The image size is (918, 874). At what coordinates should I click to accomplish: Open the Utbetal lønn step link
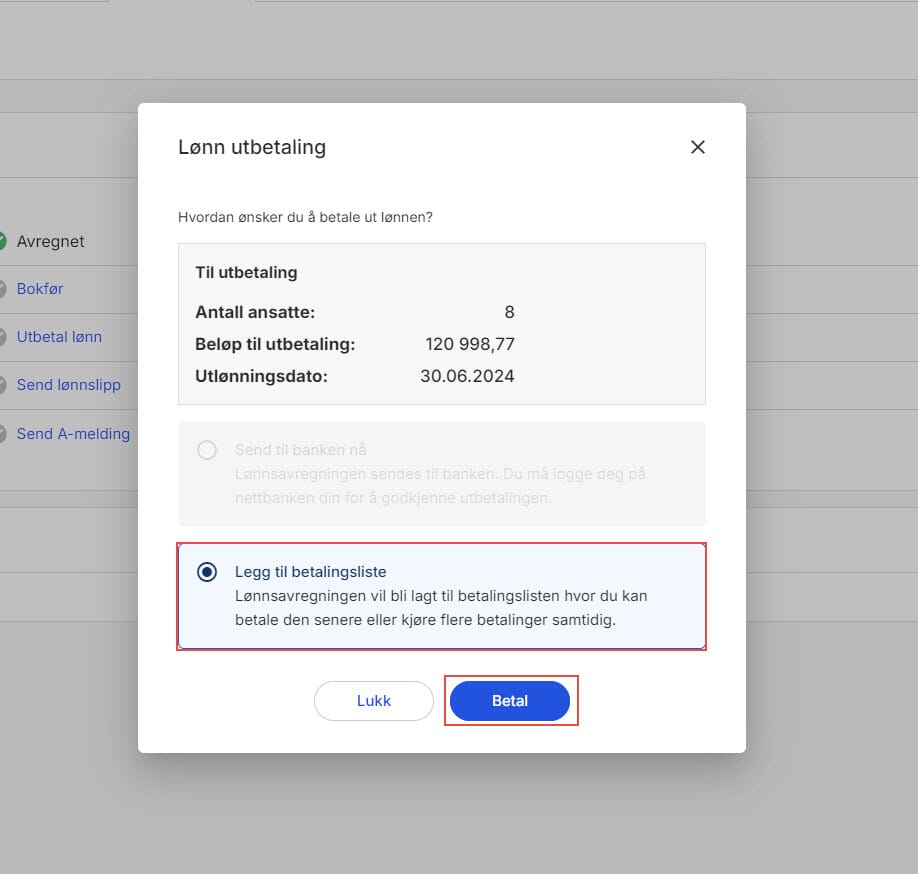[59, 337]
